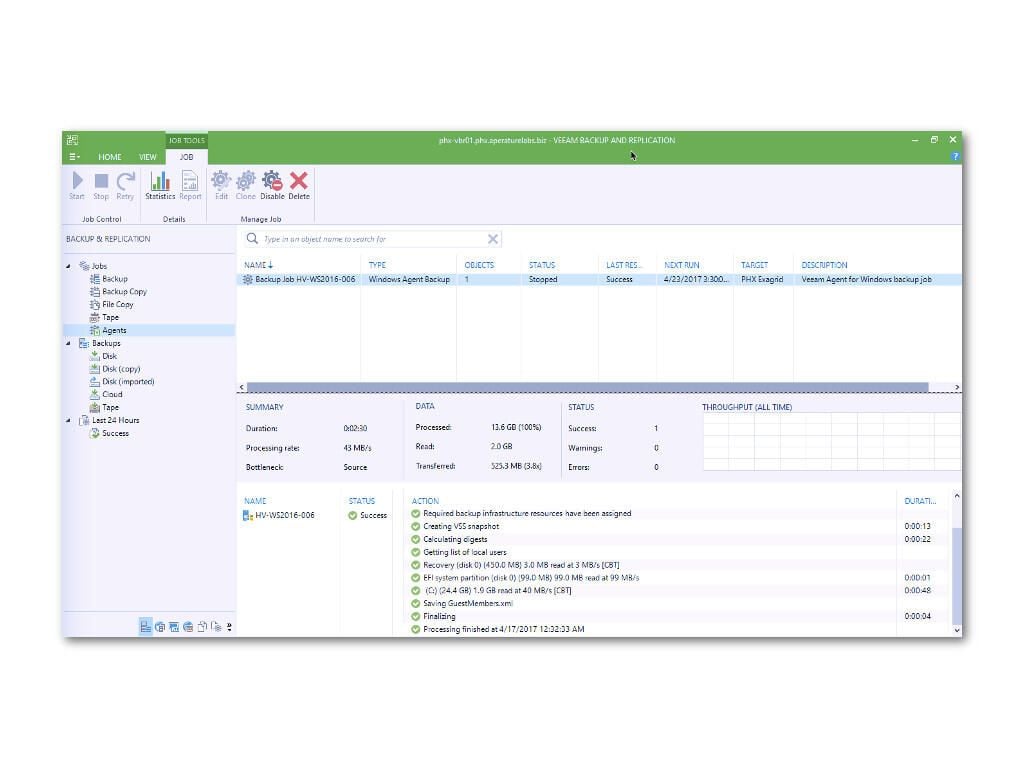Select the HV-WS2016-006 machine in the details list
Screen dimensions: 1024x768
(x=279, y=515)
